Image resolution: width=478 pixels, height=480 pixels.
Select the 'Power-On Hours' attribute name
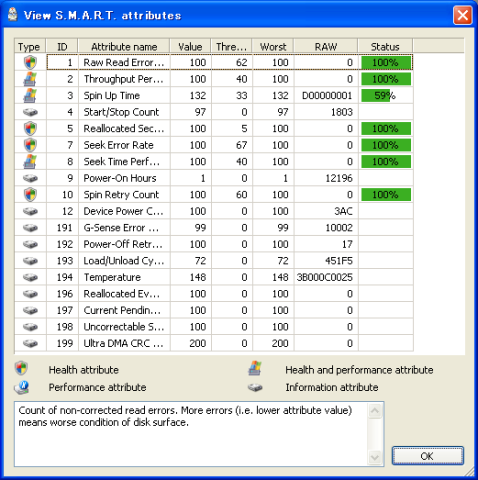[120, 178]
